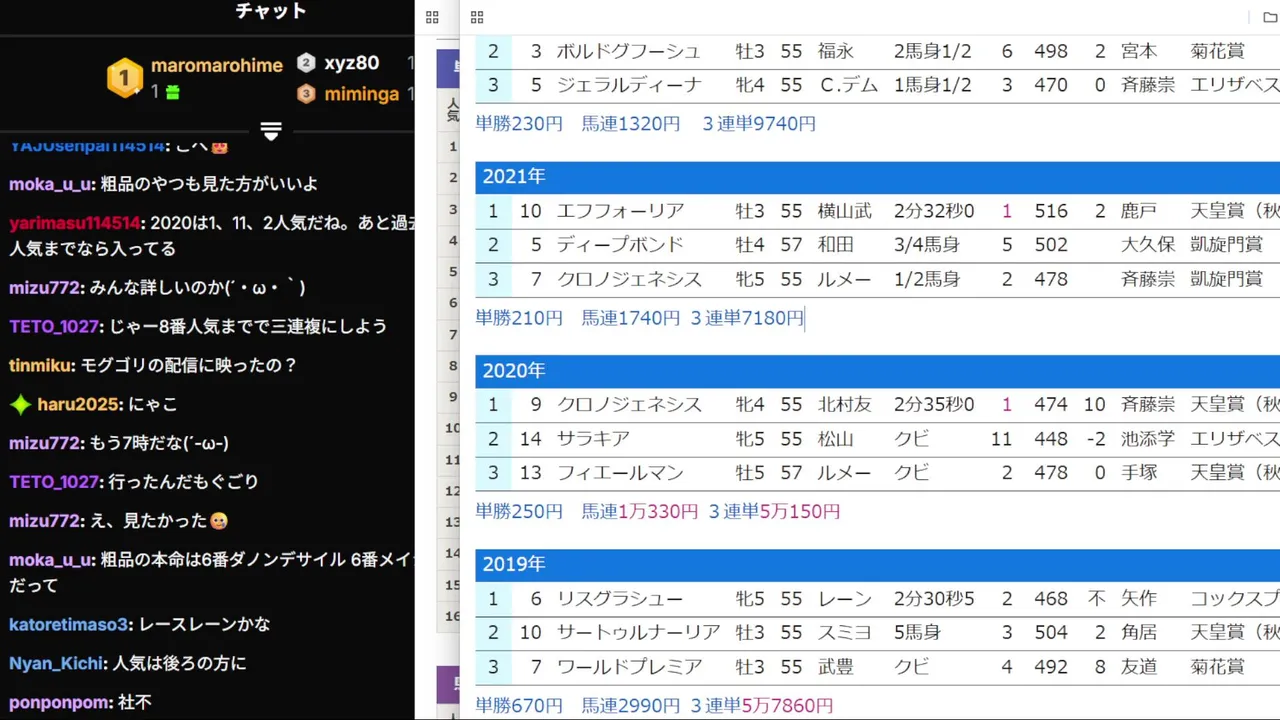Screen dimensions: 1280x720
Task: Click the silver number 2 badge beside xyz80
Action: pyautogui.click(x=306, y=63)
